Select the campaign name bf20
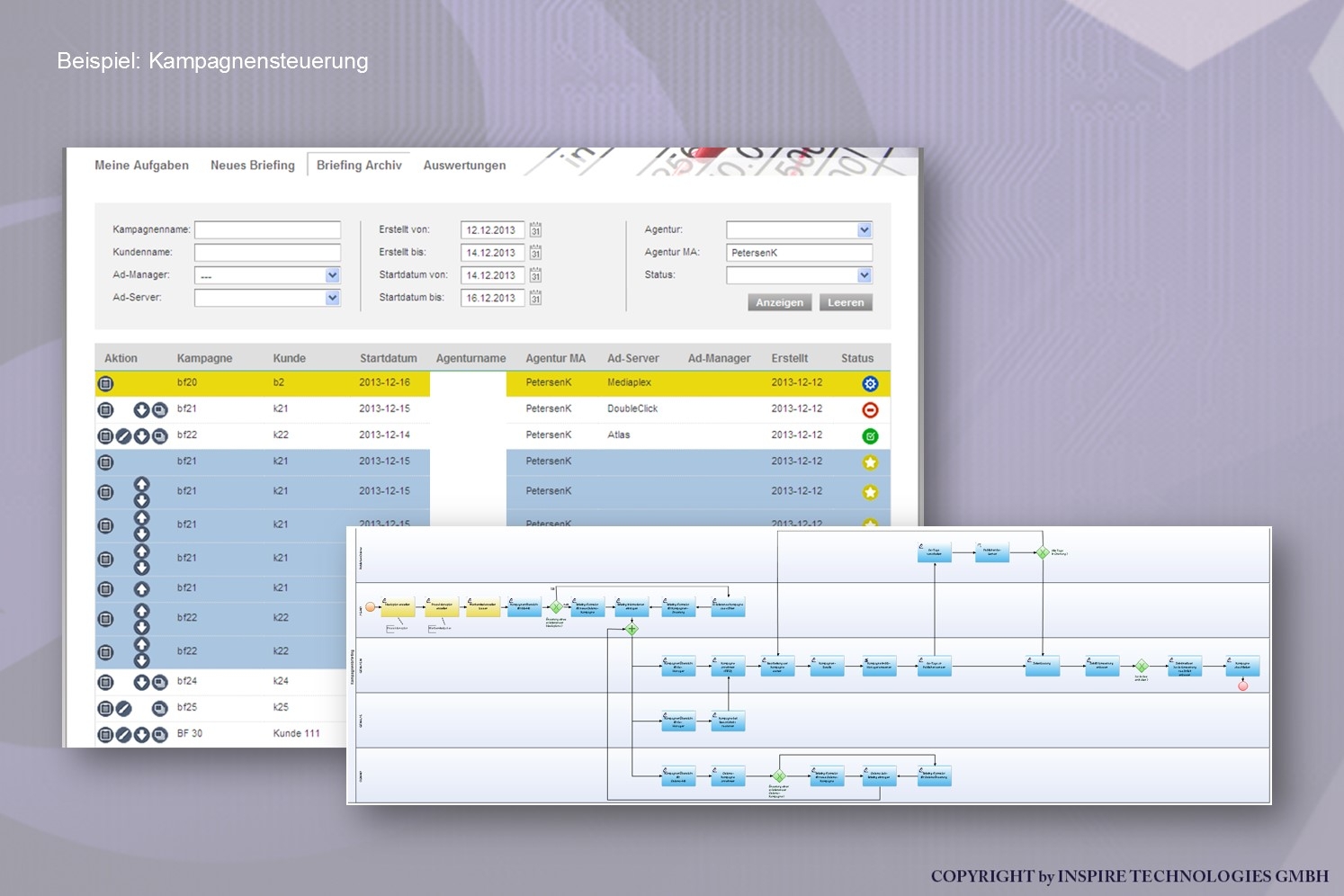1344x896 pixels. [187, 382]
